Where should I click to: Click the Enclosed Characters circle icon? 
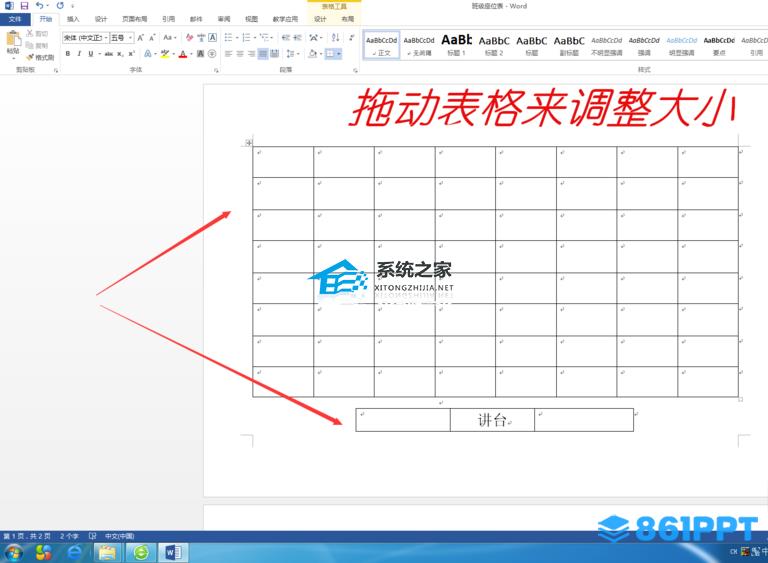(212, 54)
